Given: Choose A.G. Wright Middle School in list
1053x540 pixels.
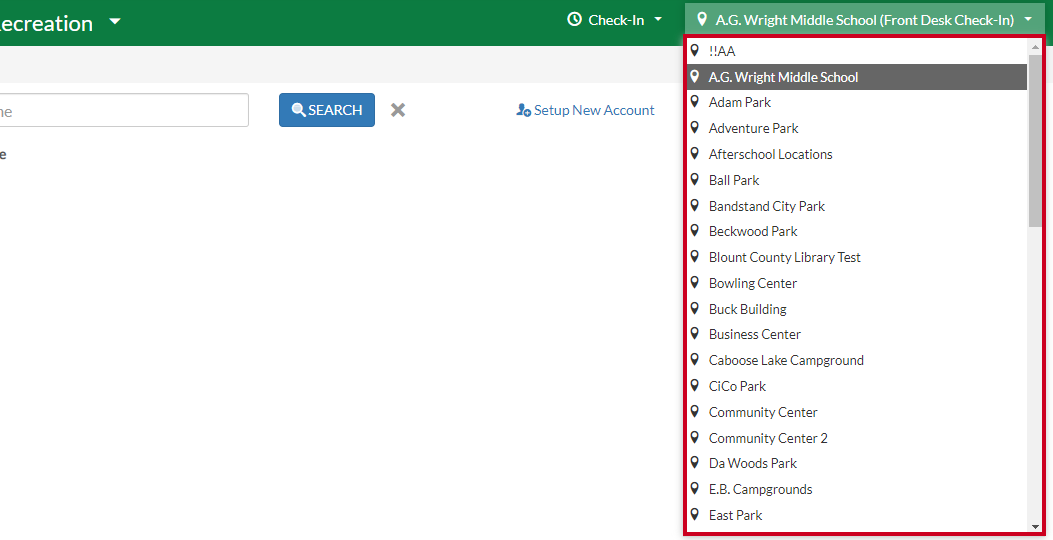Looking at the screenshot, I should (857, 77).
